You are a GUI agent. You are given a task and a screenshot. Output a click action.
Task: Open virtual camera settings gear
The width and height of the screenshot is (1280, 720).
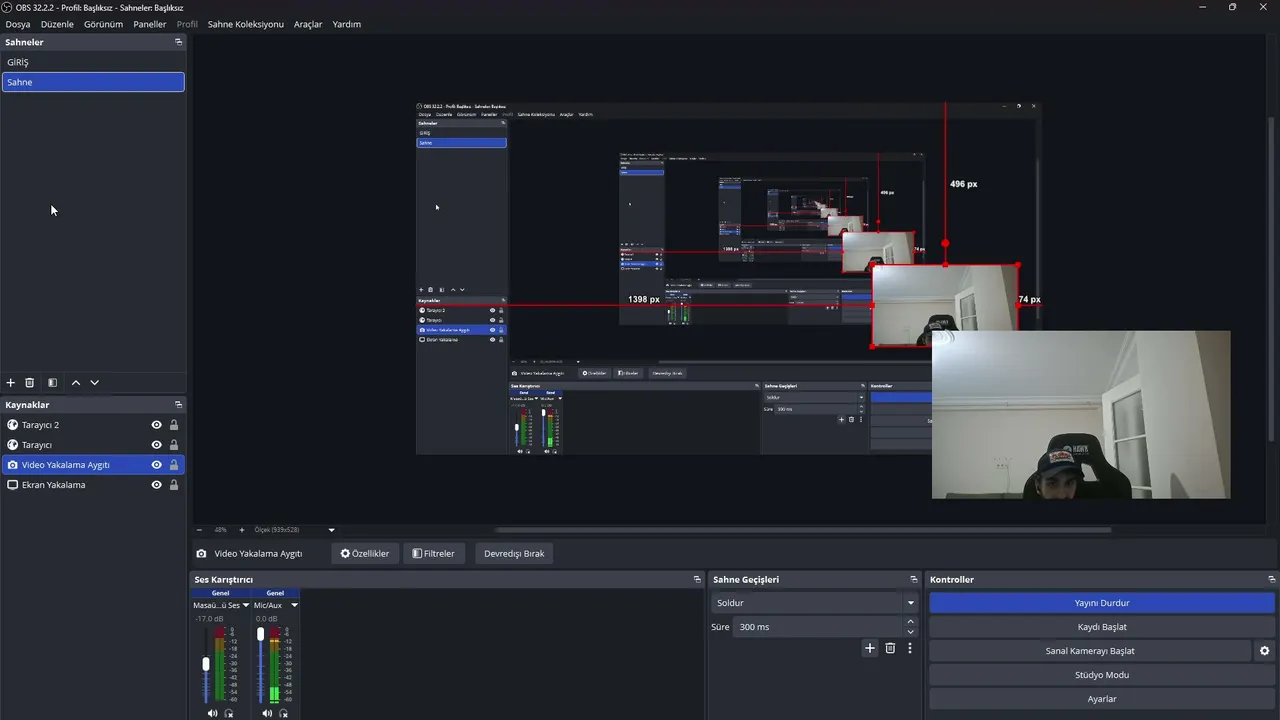[x=1265, y=651]
